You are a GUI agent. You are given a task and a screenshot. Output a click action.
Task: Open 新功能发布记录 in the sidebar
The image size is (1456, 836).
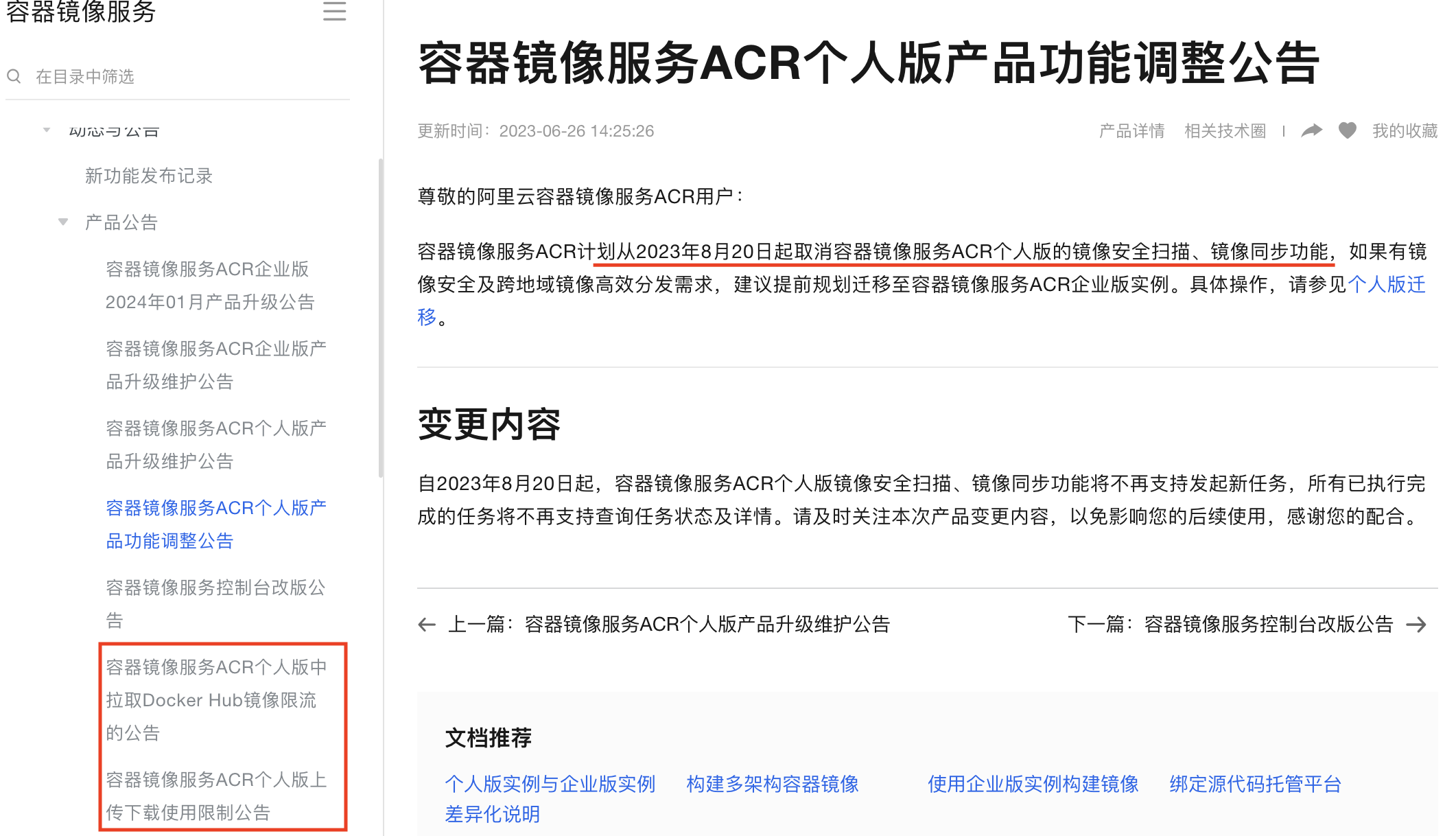pos(149,176)
